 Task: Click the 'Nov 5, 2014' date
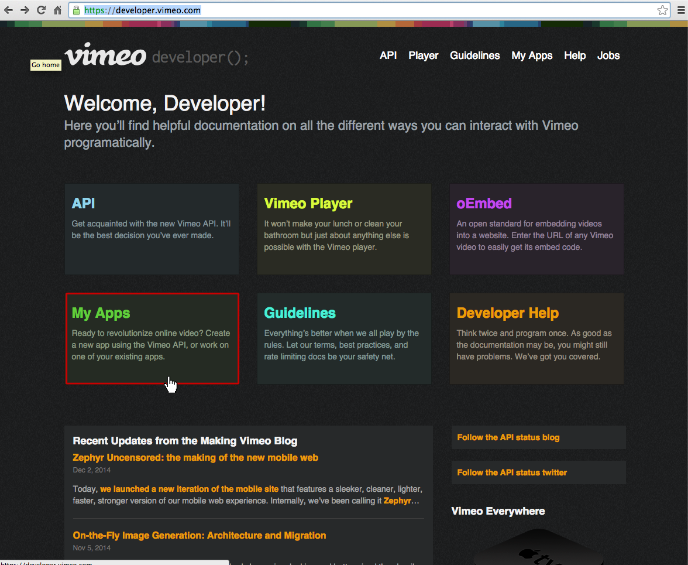pos(91,547)
